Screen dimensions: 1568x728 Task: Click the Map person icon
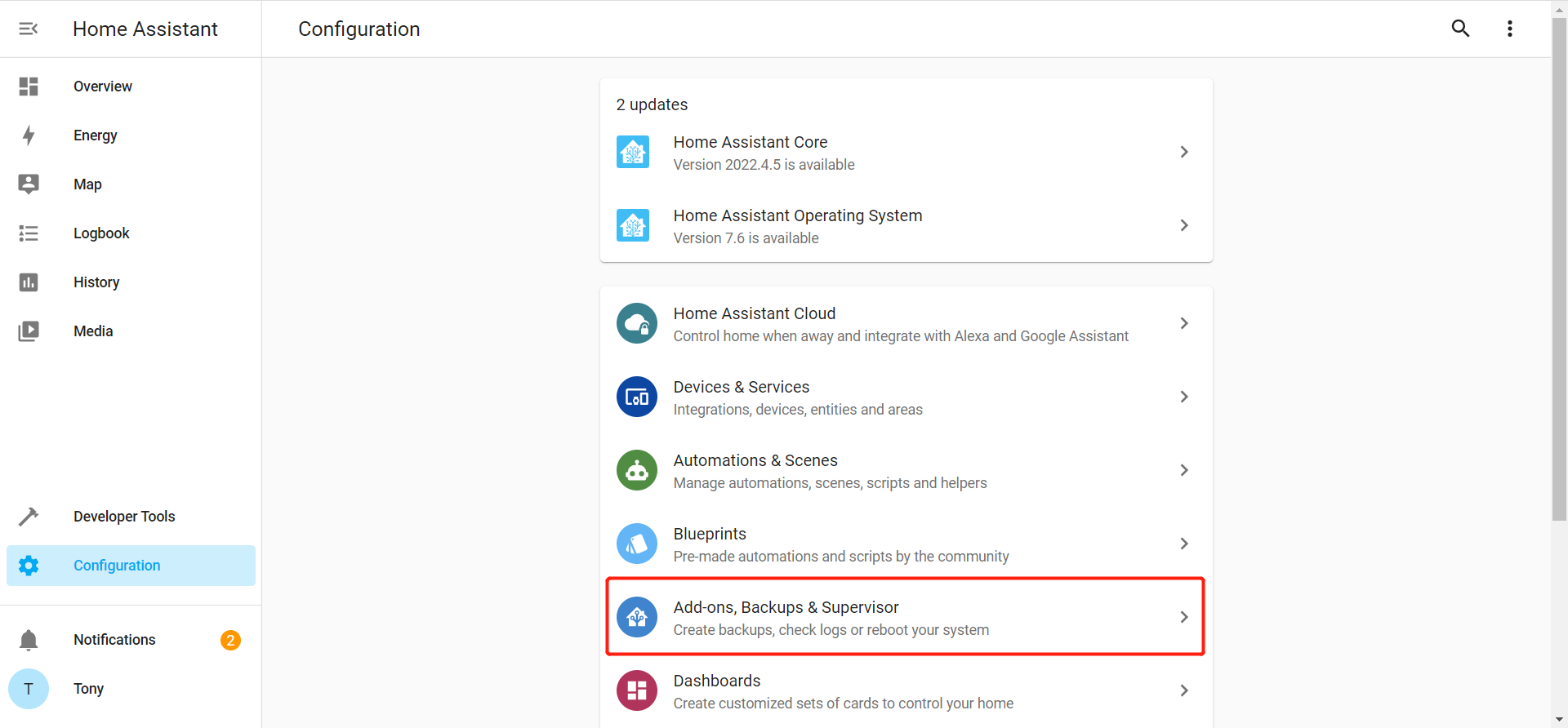29,184
